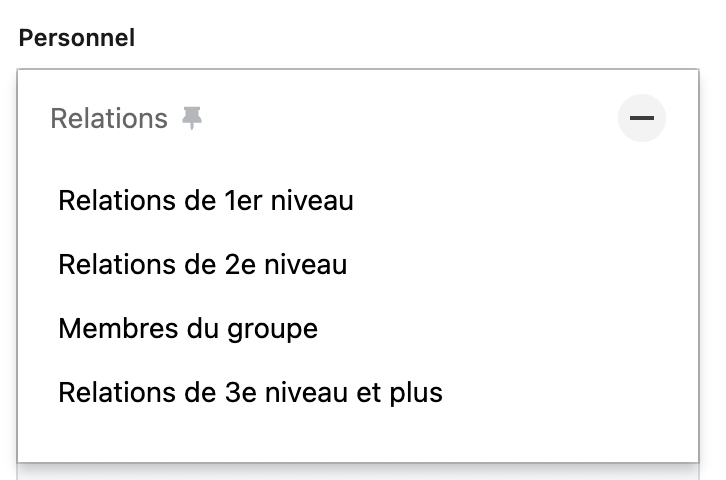The image size is (726, 480).
Task: Pick Relations de 3e niveau et plus
Action: click(x=250, y=393)
